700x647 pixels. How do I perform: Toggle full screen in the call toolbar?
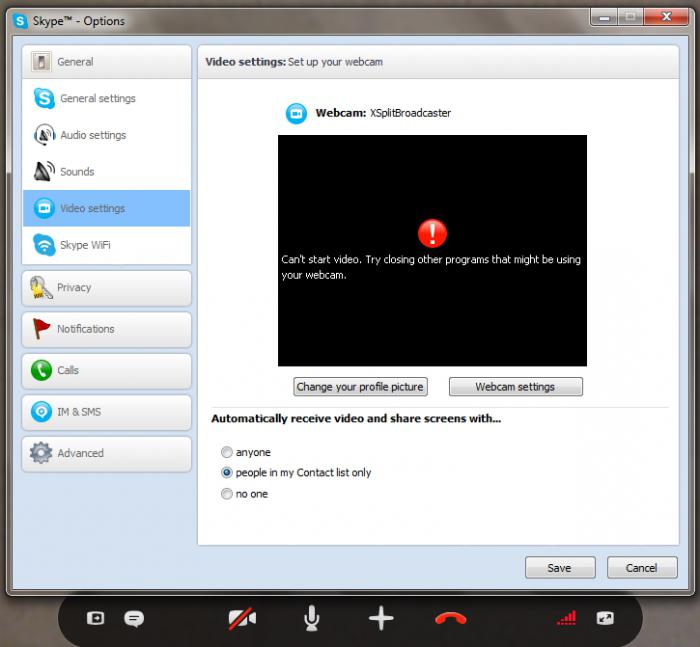coord(605,618)
